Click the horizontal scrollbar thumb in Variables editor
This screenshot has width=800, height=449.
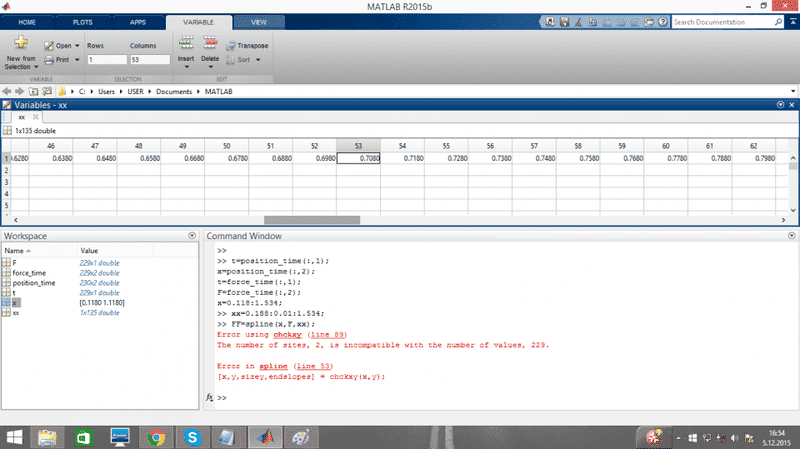tap(312, 220)
